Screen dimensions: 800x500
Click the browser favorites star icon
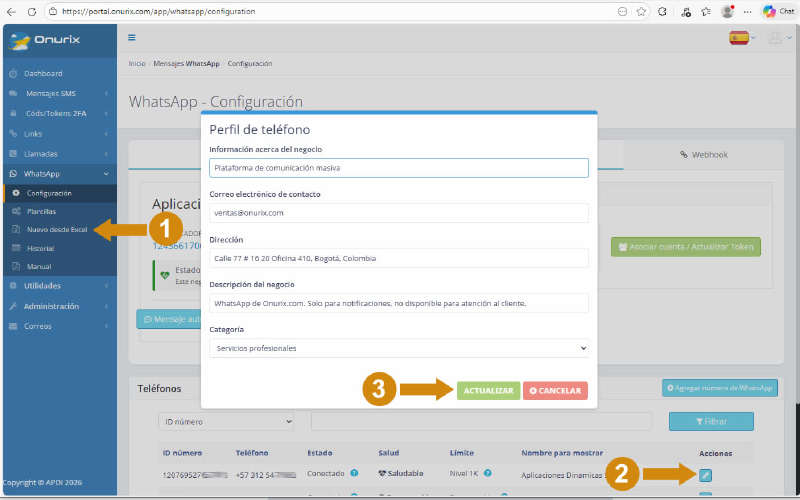pos(641,11)
